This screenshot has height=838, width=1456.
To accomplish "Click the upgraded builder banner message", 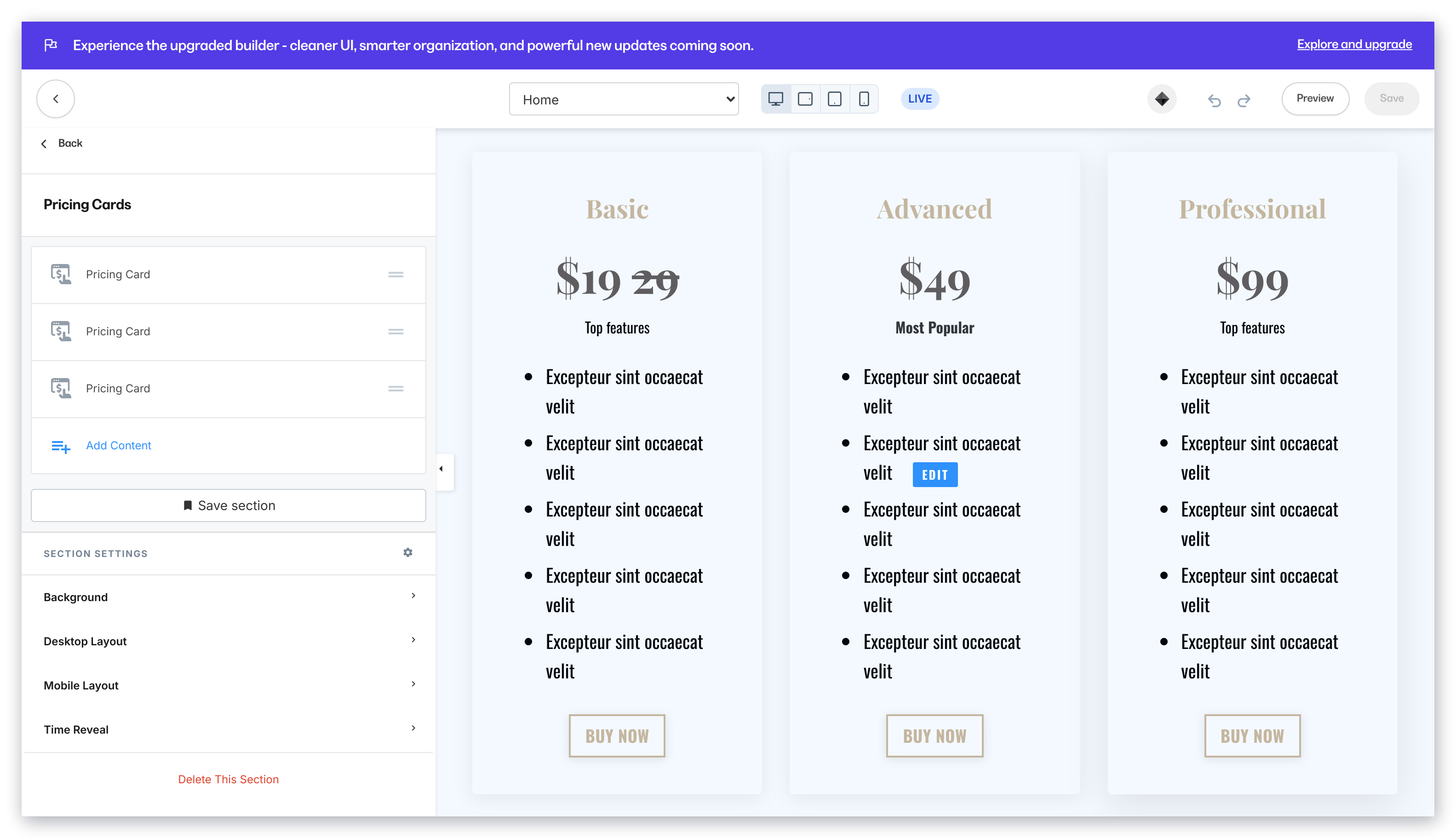I will pos(413,46).
